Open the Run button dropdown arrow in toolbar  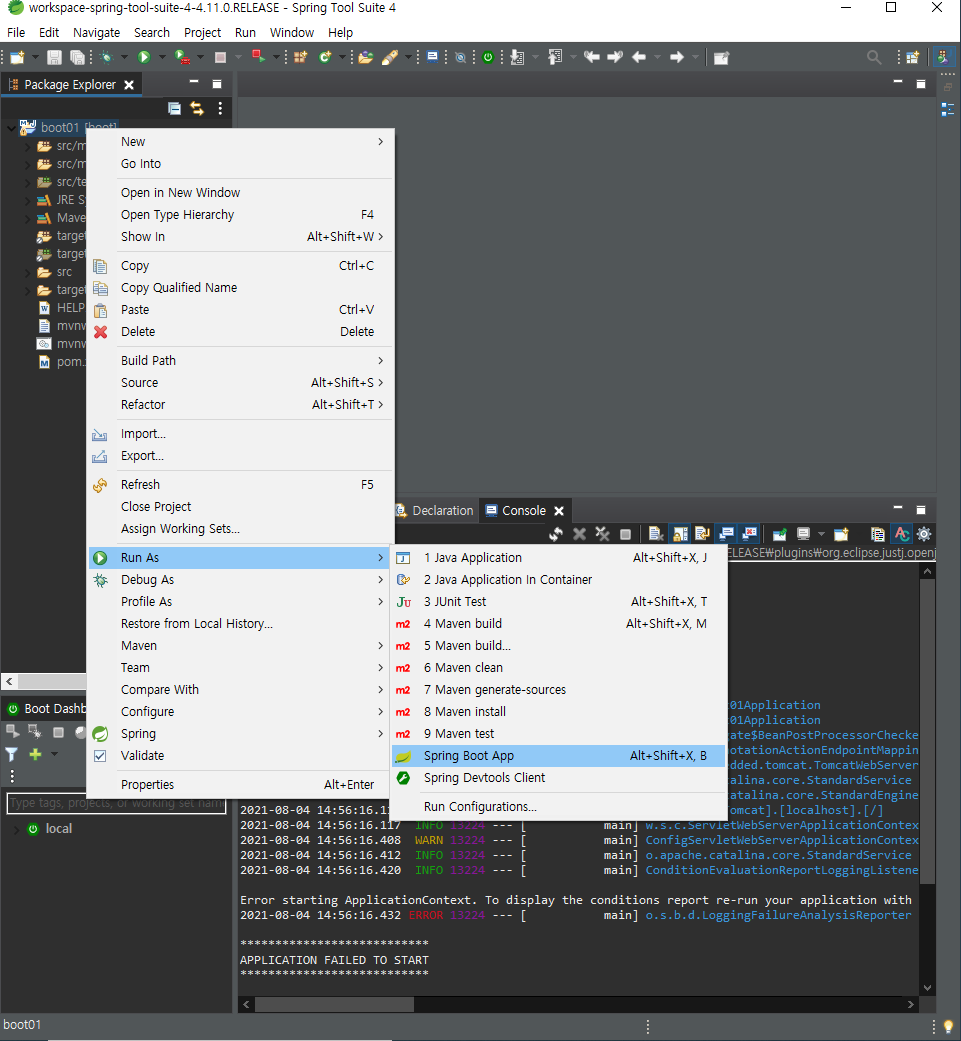point(162,58)
